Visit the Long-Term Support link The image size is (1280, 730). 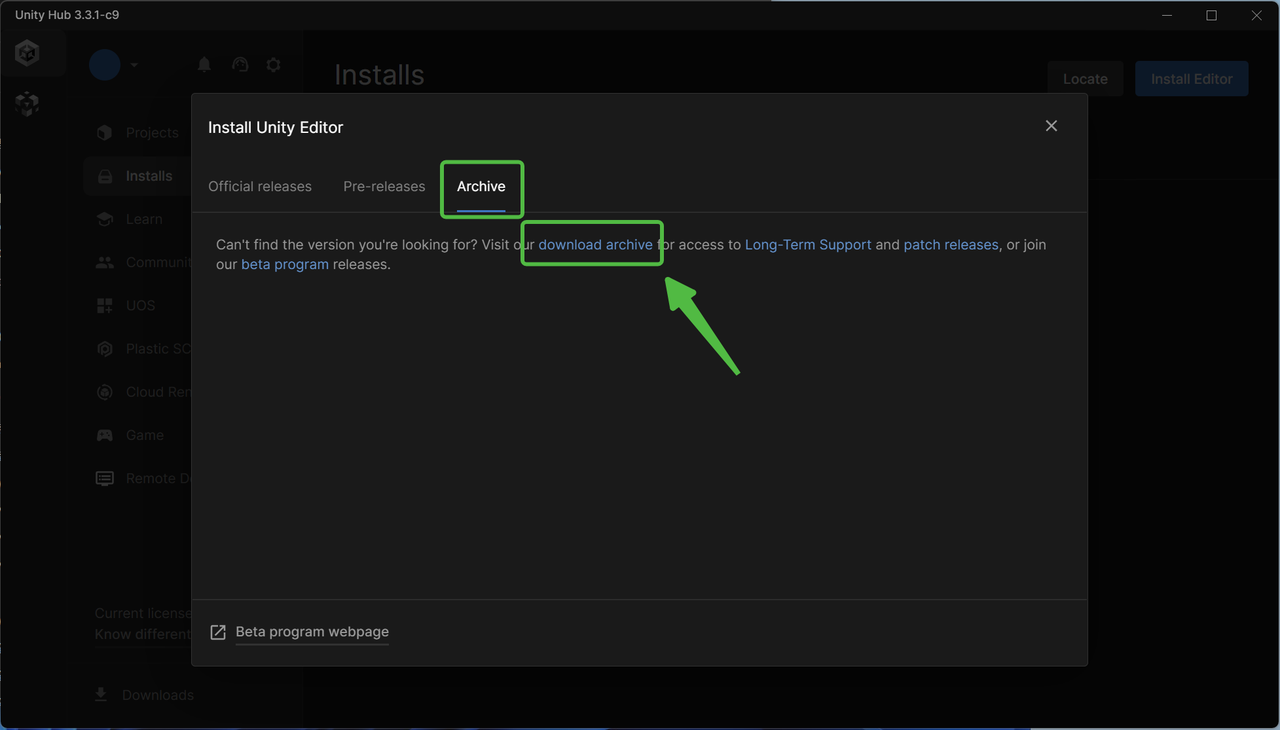808,244
